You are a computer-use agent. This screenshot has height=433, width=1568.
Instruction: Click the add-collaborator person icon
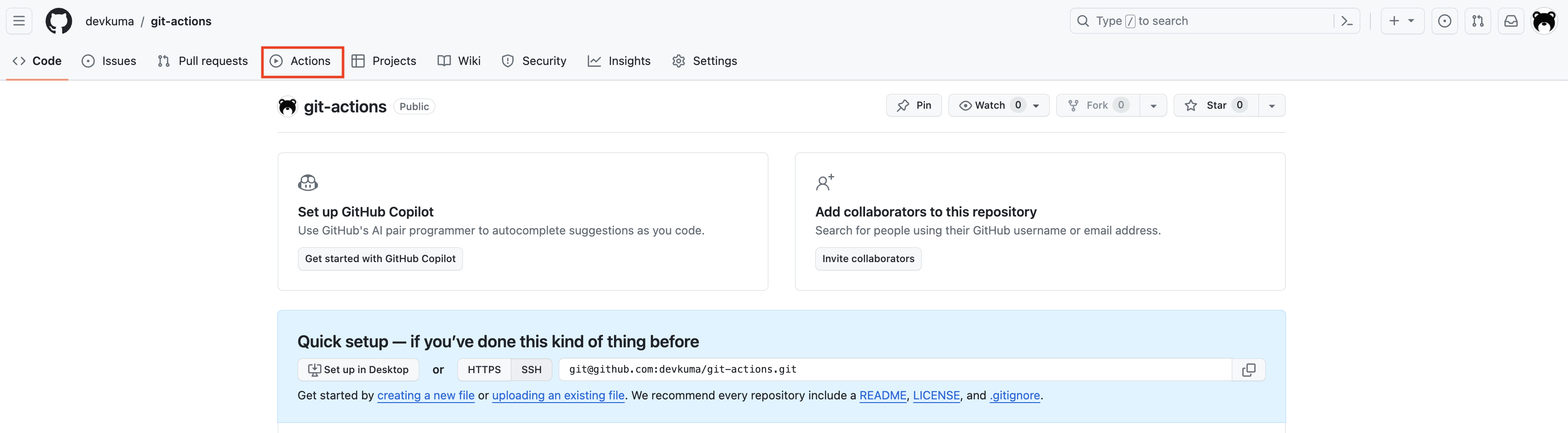[825, 182]
